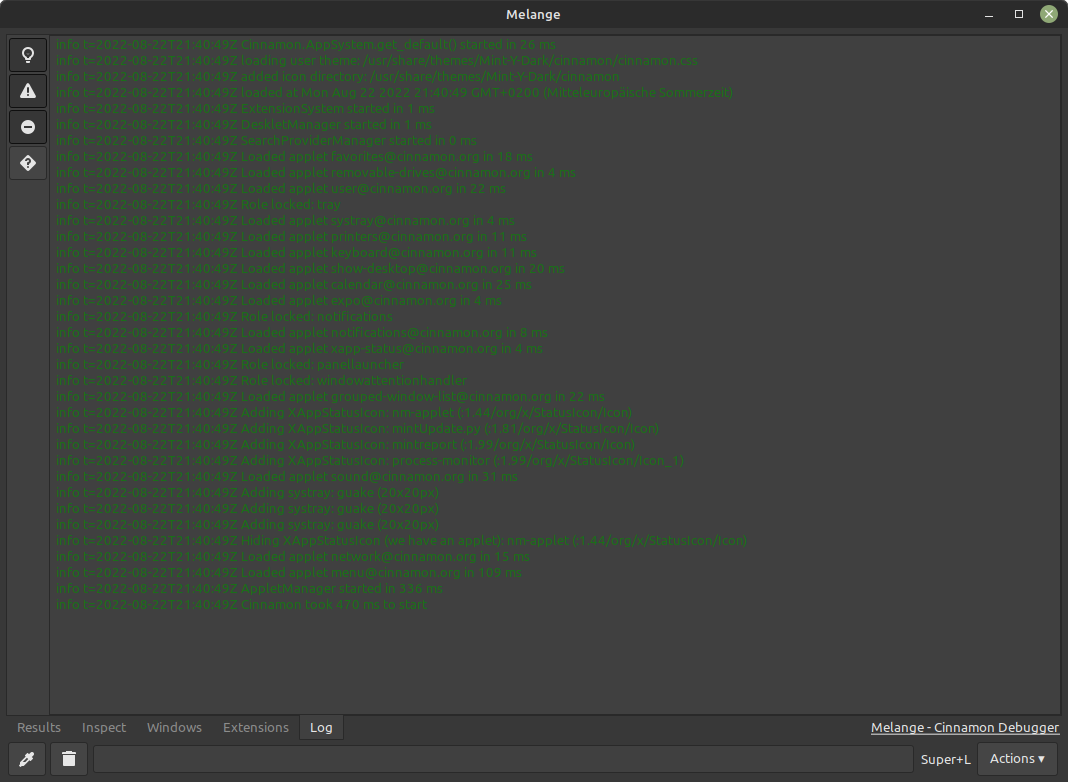Pick an actor with the eyedropper
Viewport: 1068px width, 782px height.
tap(27, 759)
